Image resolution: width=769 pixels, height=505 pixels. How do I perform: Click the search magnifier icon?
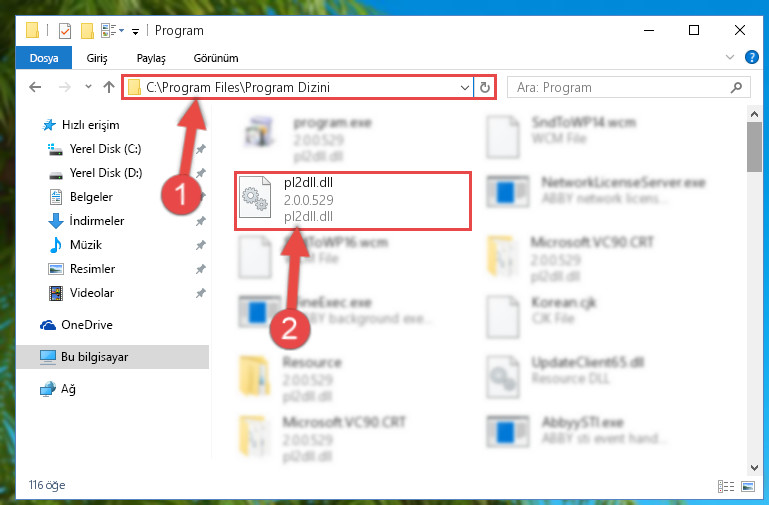[736, 87]
